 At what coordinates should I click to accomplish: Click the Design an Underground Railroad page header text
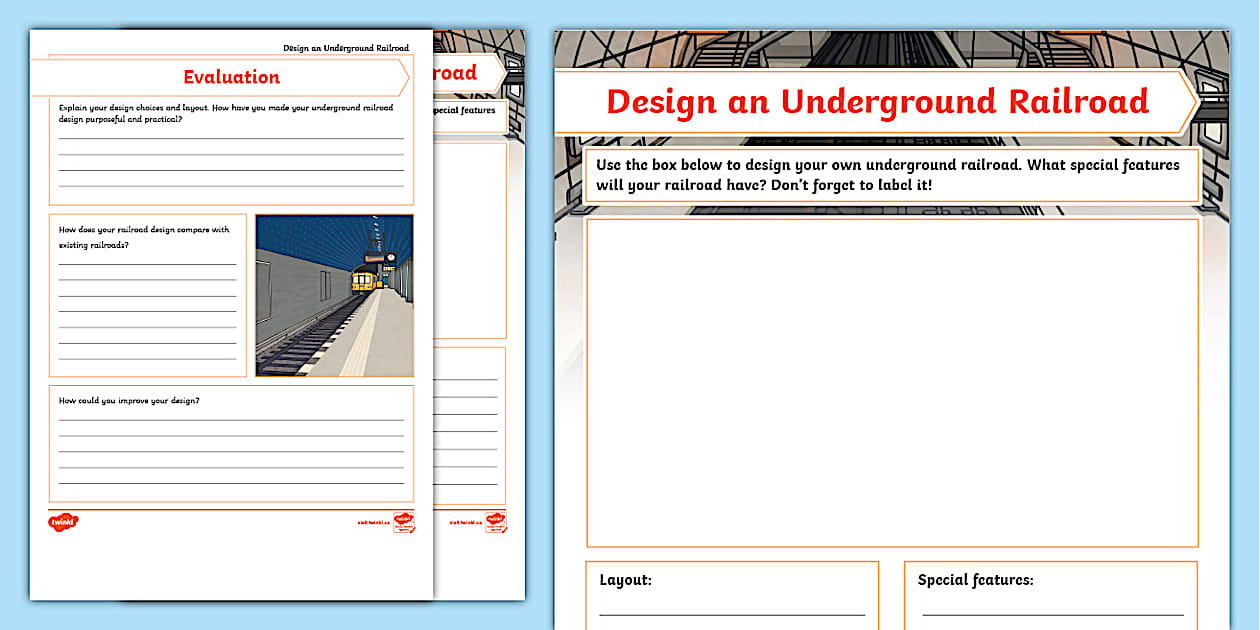345,46
